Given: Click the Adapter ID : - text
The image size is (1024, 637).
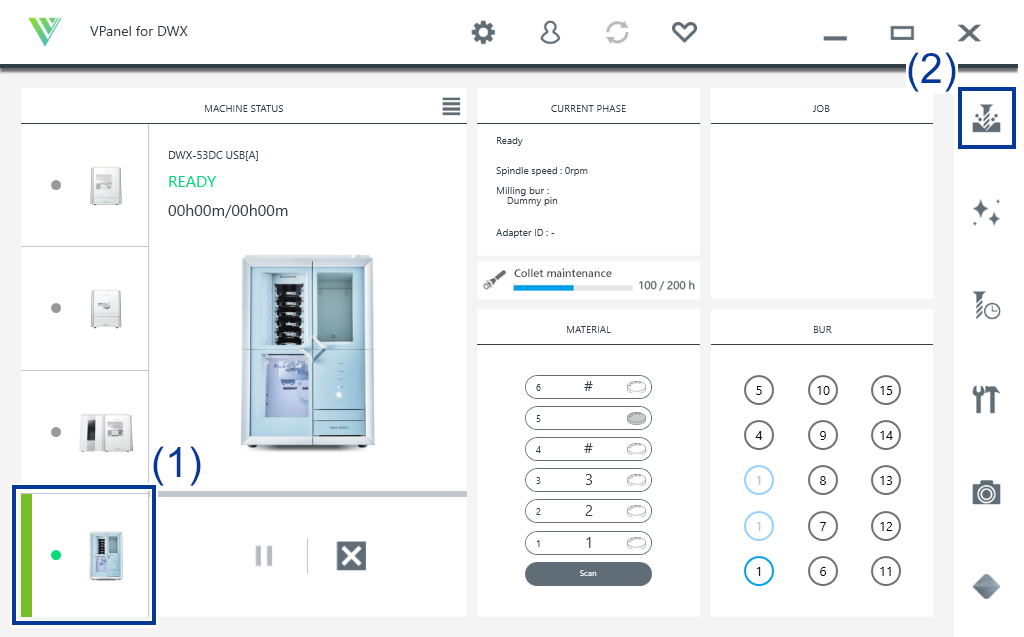Looking at the screenshot, I should [x=525, y=233].
